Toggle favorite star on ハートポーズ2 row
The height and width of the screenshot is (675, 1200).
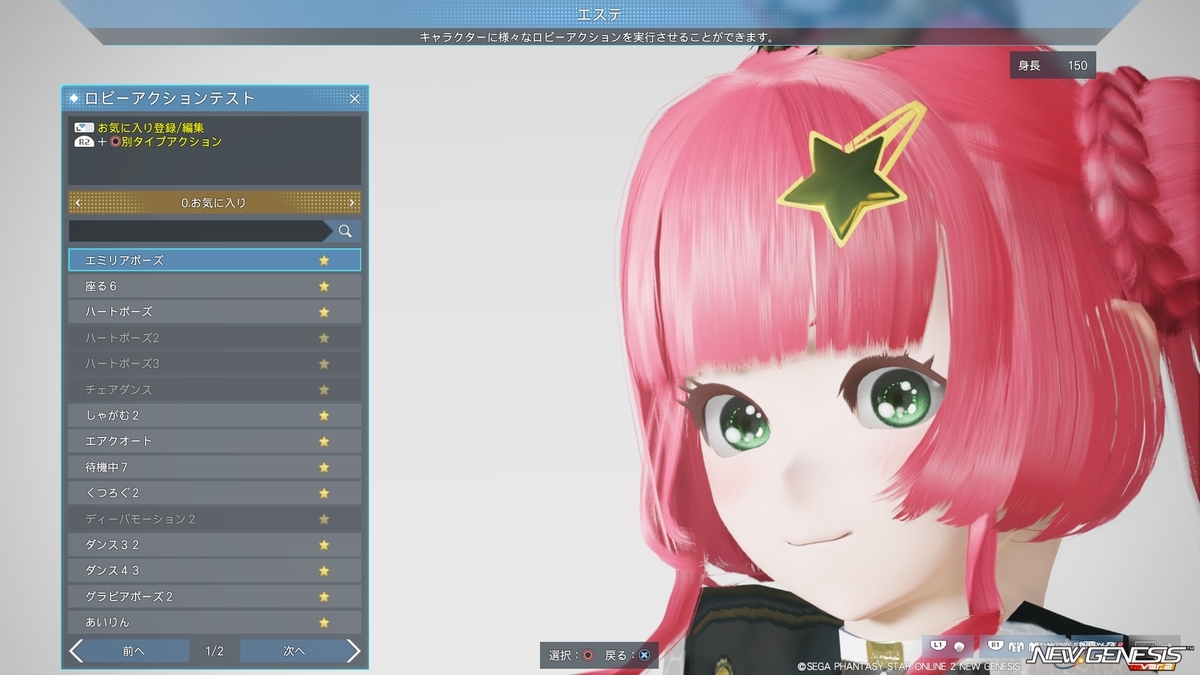pos(324,338)
